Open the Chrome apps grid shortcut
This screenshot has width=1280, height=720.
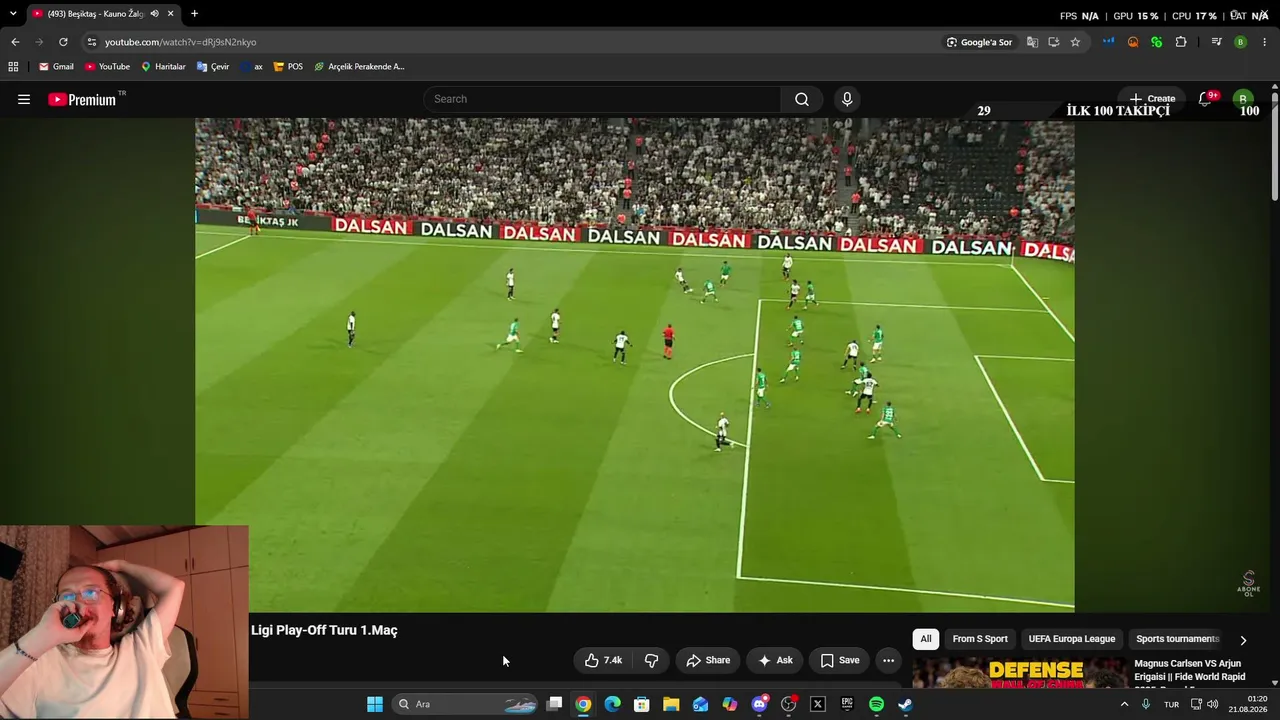13,67
